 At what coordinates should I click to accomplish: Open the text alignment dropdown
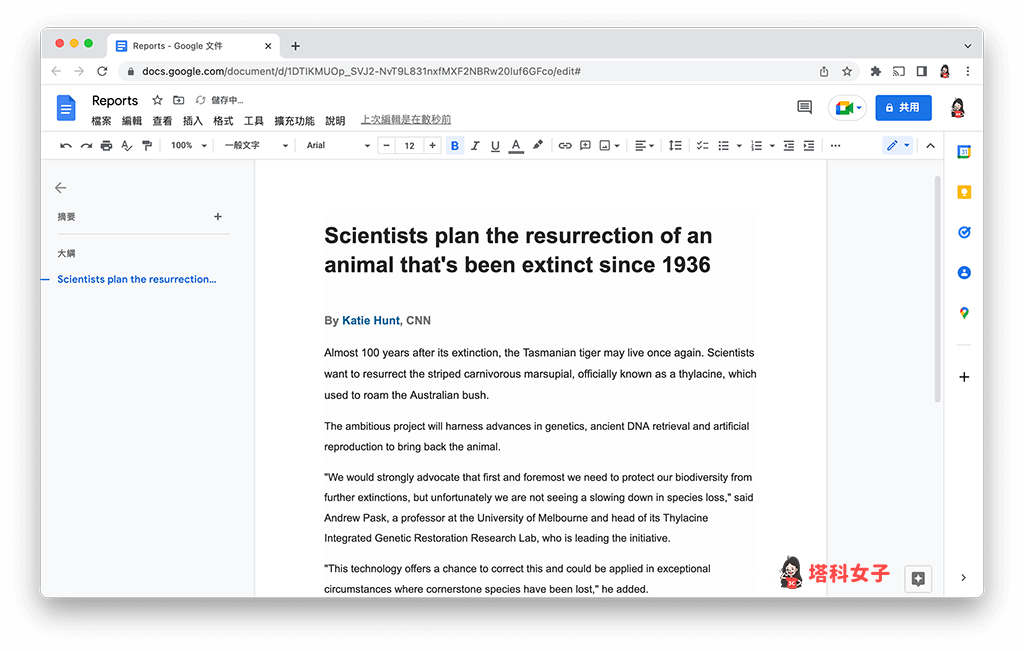[644, 146]
